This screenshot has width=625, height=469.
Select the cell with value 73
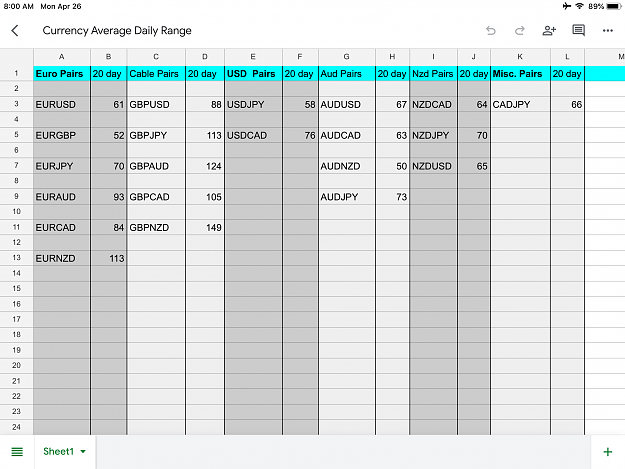392,196
